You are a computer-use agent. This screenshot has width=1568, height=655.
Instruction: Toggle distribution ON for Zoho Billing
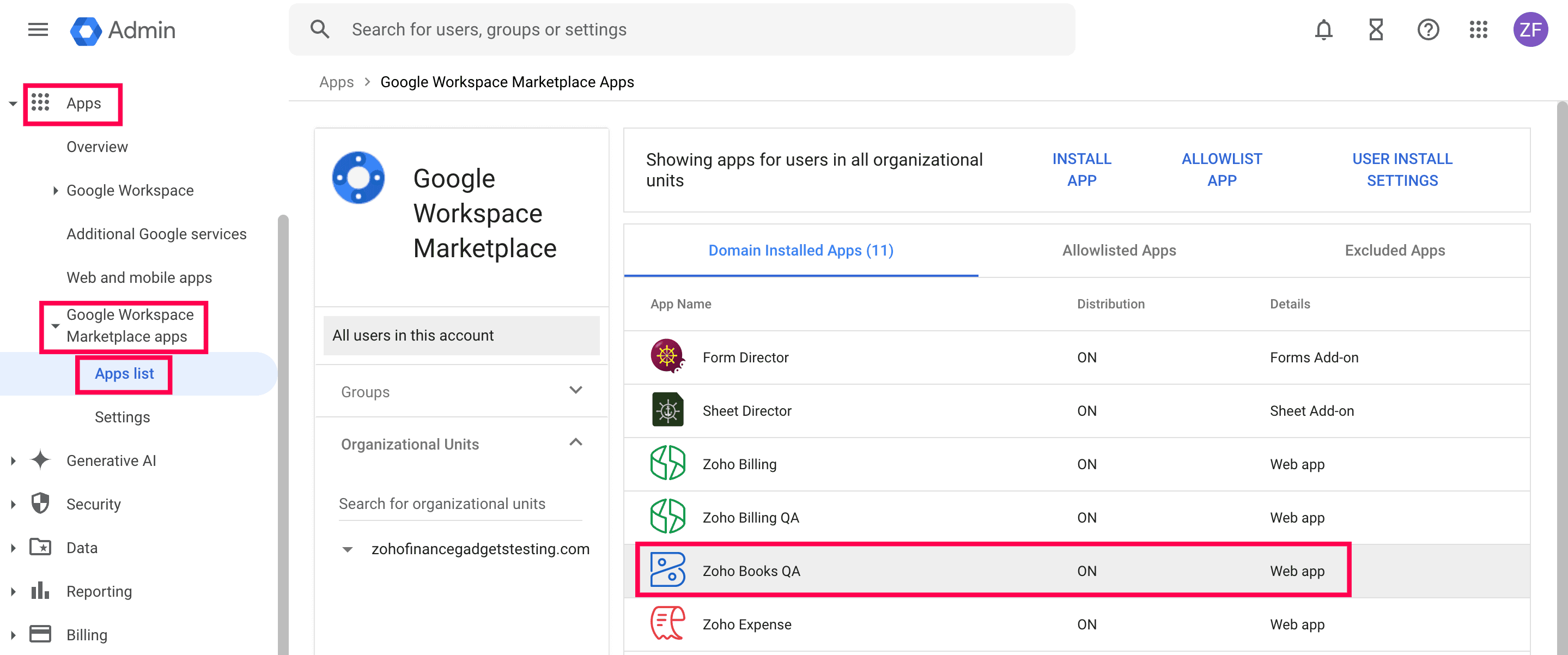[1087, 464]
